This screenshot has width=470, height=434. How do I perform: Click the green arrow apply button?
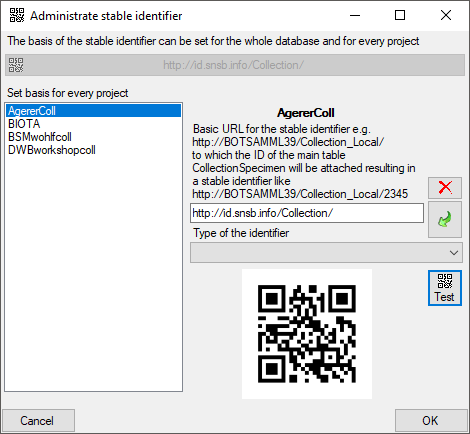[x=445, y=219]
